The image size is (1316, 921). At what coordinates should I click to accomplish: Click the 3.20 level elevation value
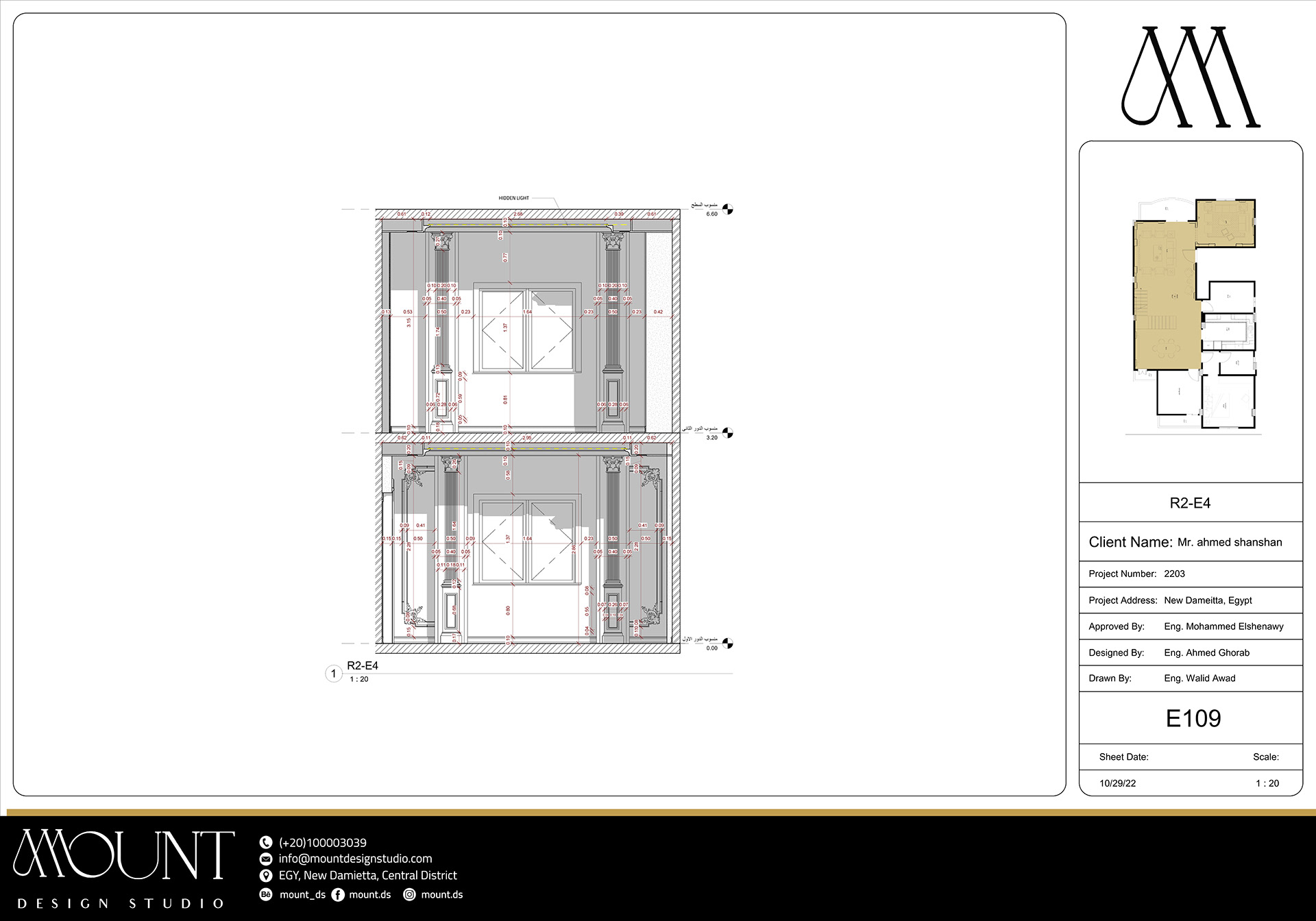711,438
